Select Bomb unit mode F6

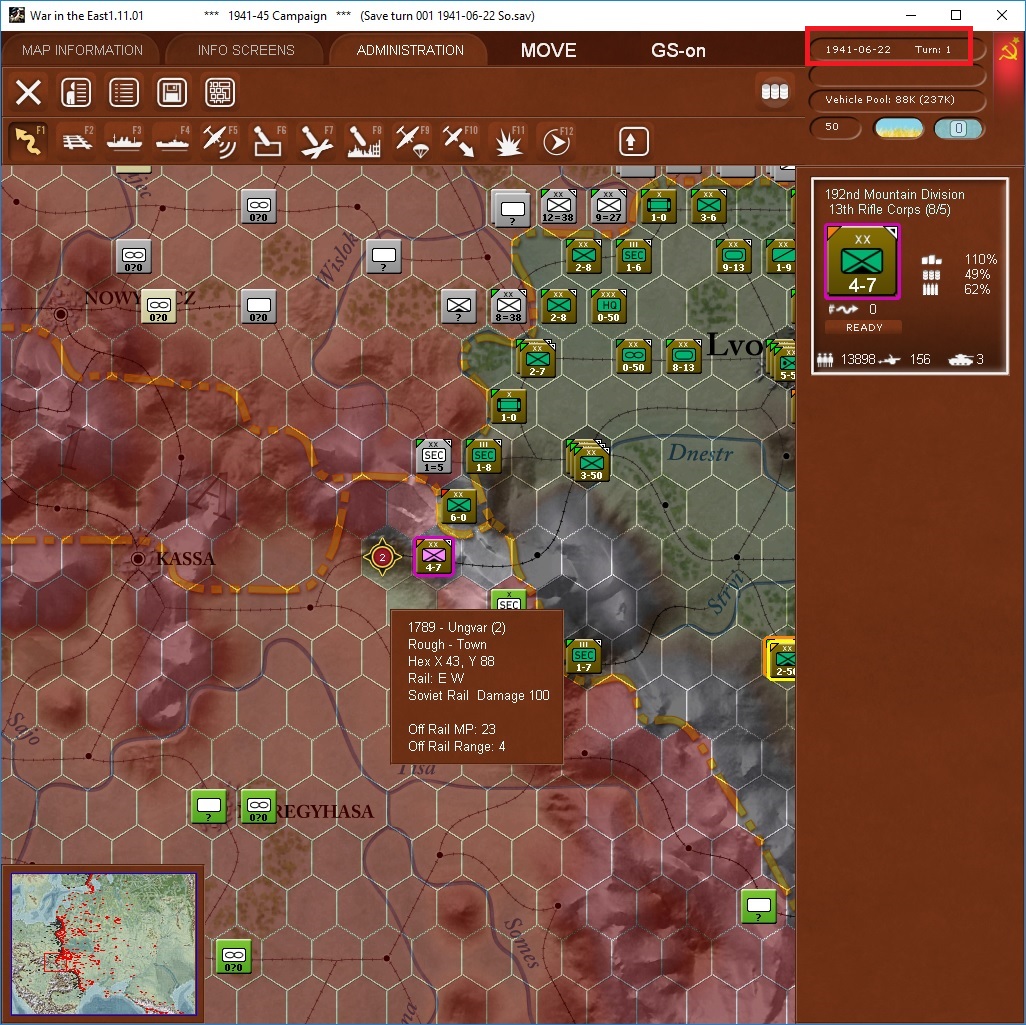pos(268,141)
